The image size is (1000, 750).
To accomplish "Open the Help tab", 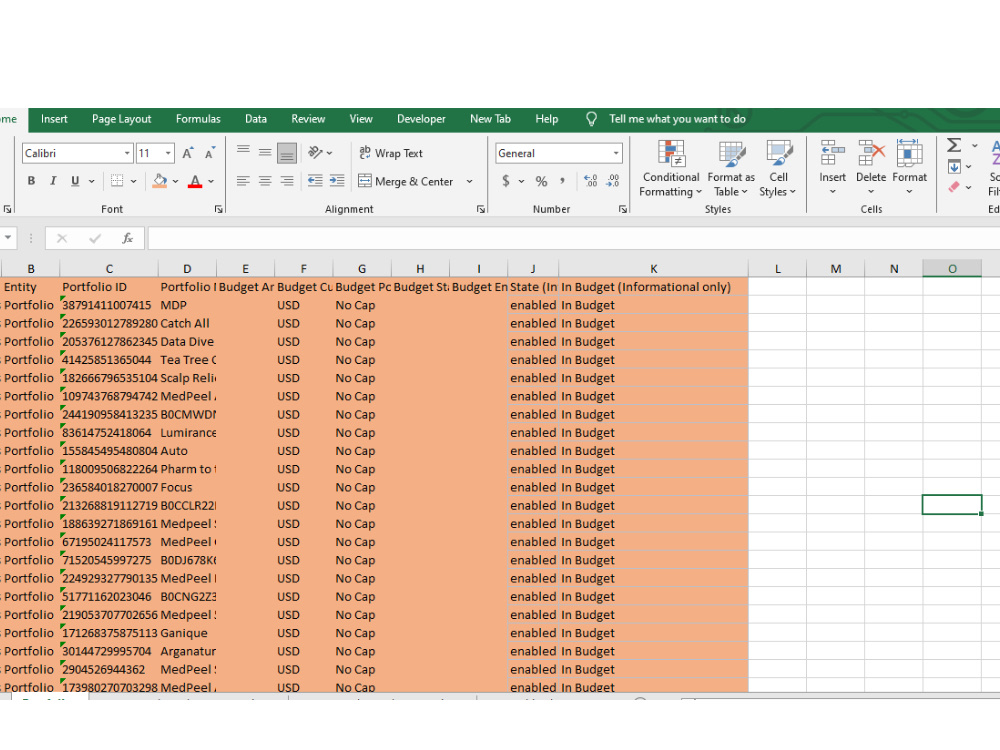I will (547, 119).
